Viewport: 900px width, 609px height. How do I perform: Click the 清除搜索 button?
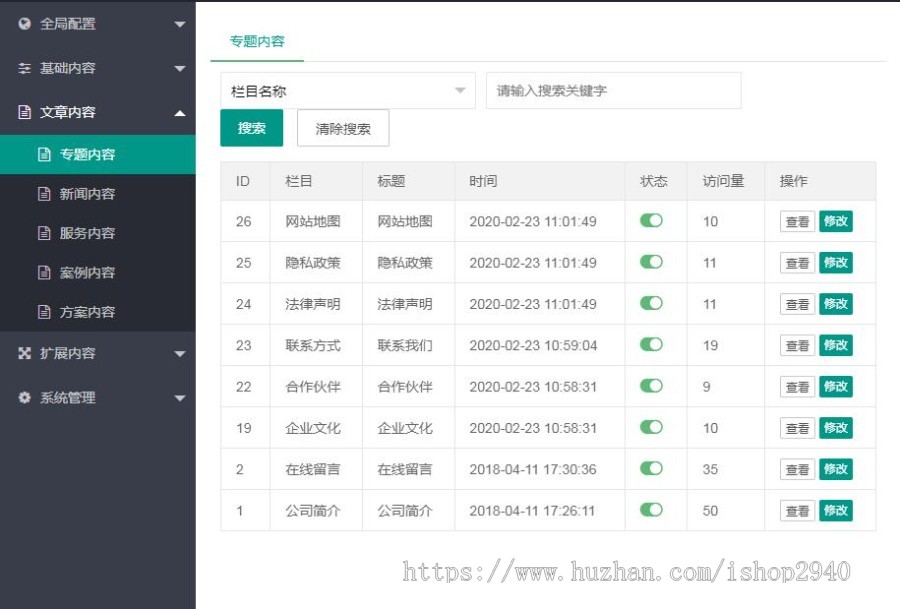coord(343,128)
